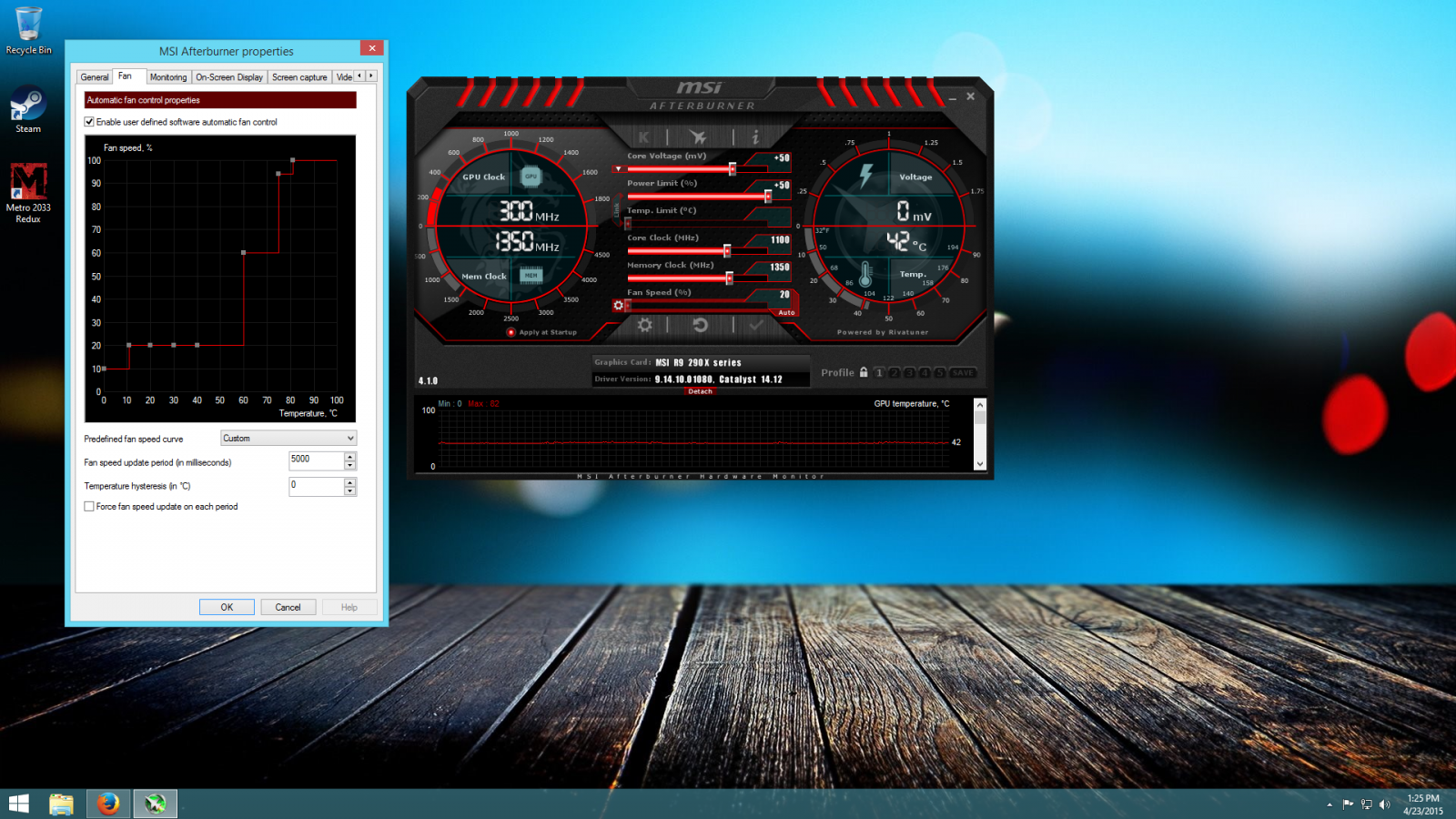Click SAVE in the Profile section
The width and height of the screenshot is (1456, 819).
tap(963, 373)
